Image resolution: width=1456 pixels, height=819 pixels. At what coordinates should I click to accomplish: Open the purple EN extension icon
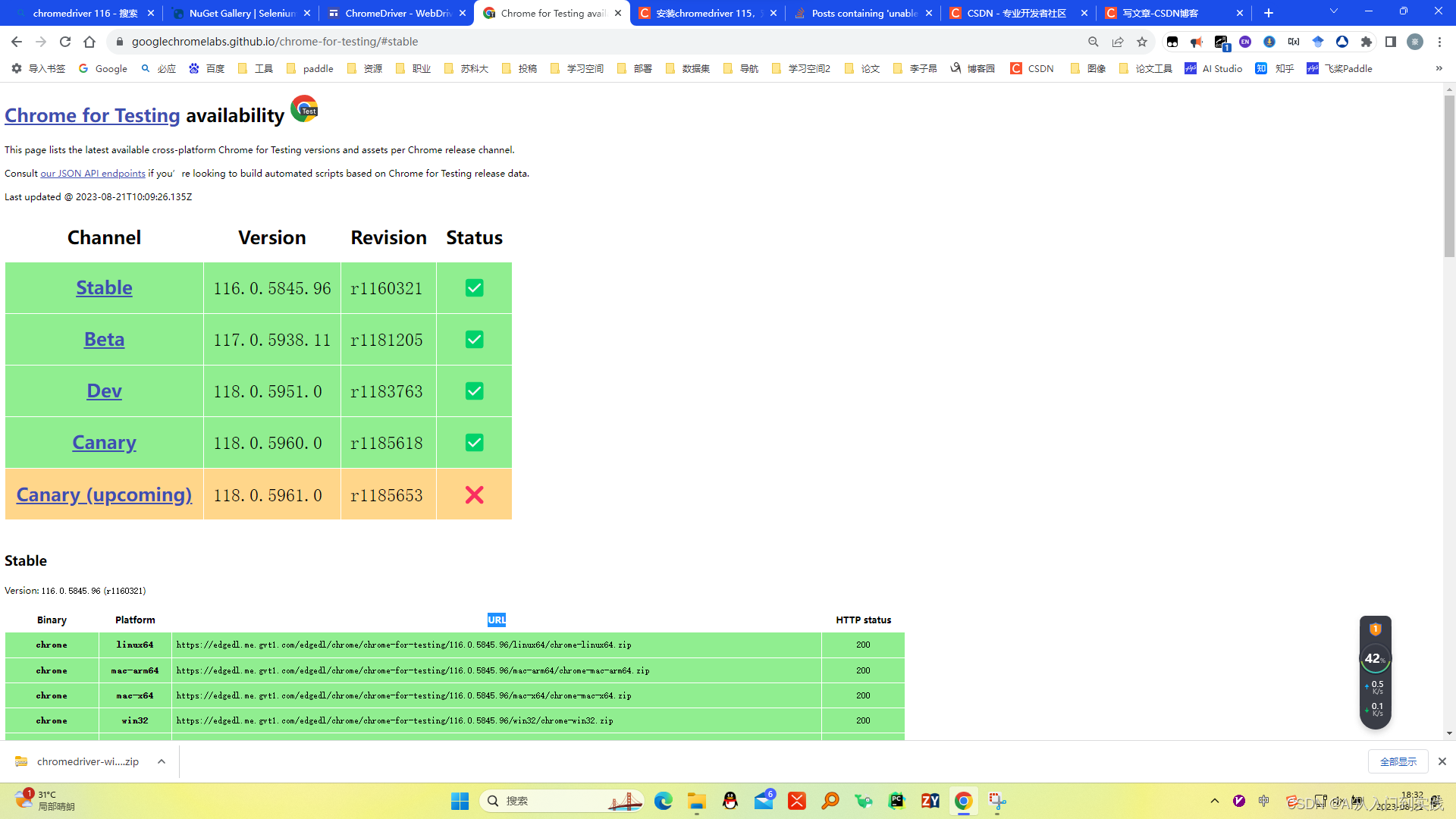pyautogui.click(x=1245, y=42)
